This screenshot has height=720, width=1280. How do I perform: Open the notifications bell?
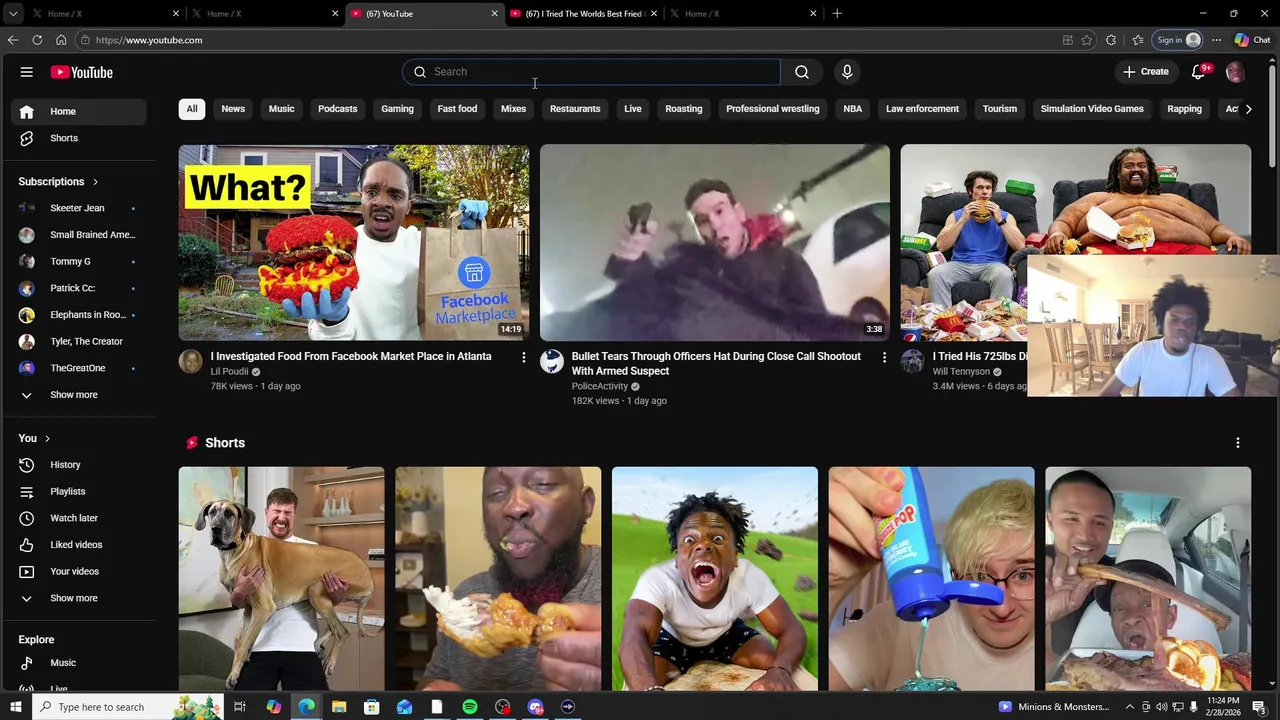1199,72
